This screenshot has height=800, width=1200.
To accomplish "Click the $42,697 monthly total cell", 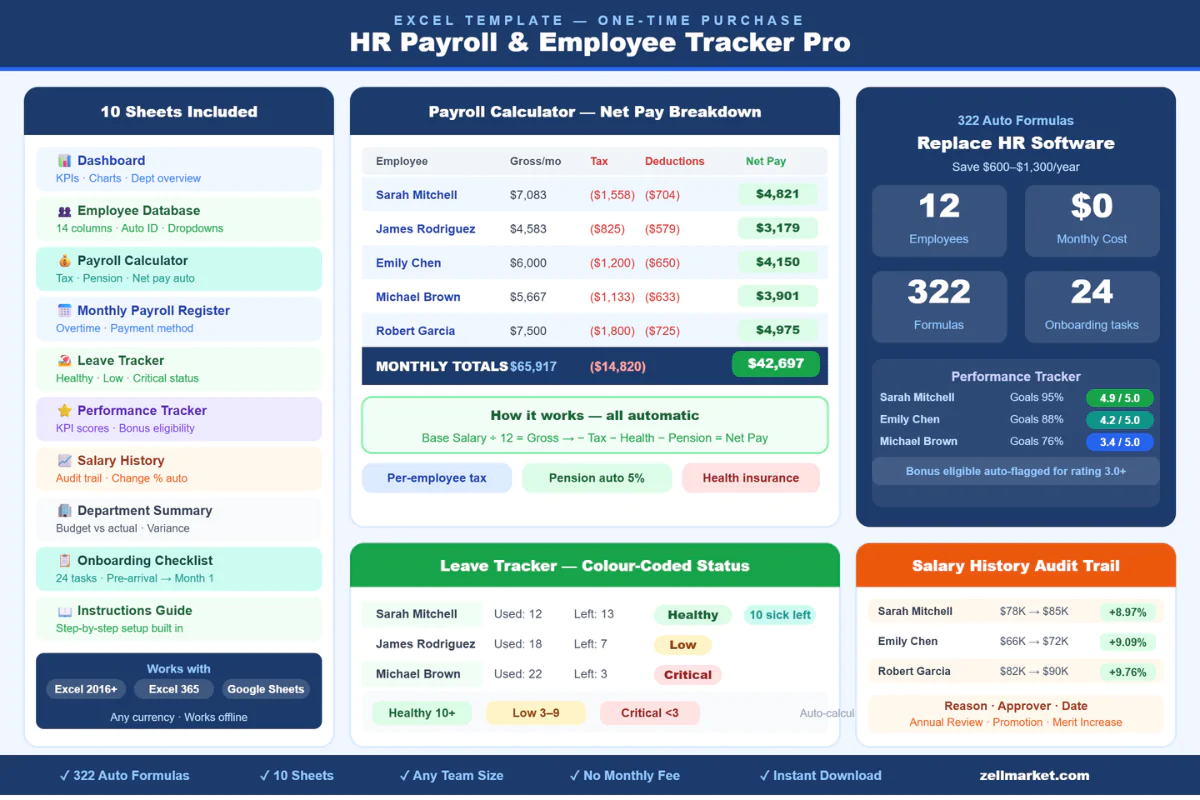I will [x=776, y=366].
